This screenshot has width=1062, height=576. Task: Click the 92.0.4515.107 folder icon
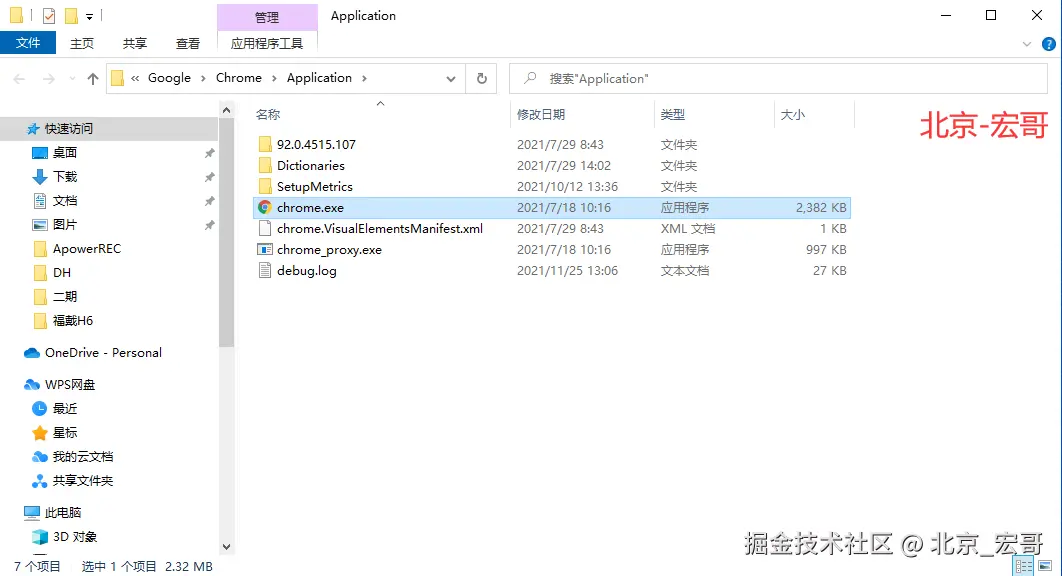[265, 144]
